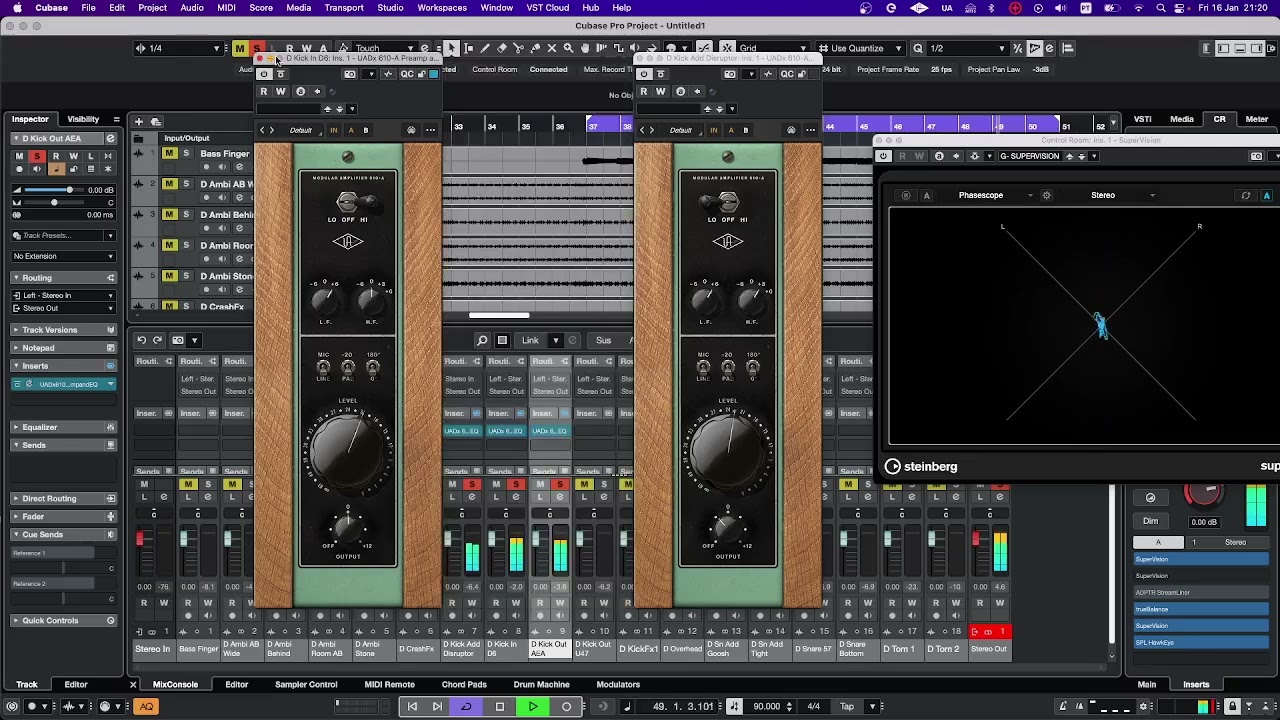1280x720 pixels.
Task: Solo the D Ambi AB W track
Action: (186, 184)
